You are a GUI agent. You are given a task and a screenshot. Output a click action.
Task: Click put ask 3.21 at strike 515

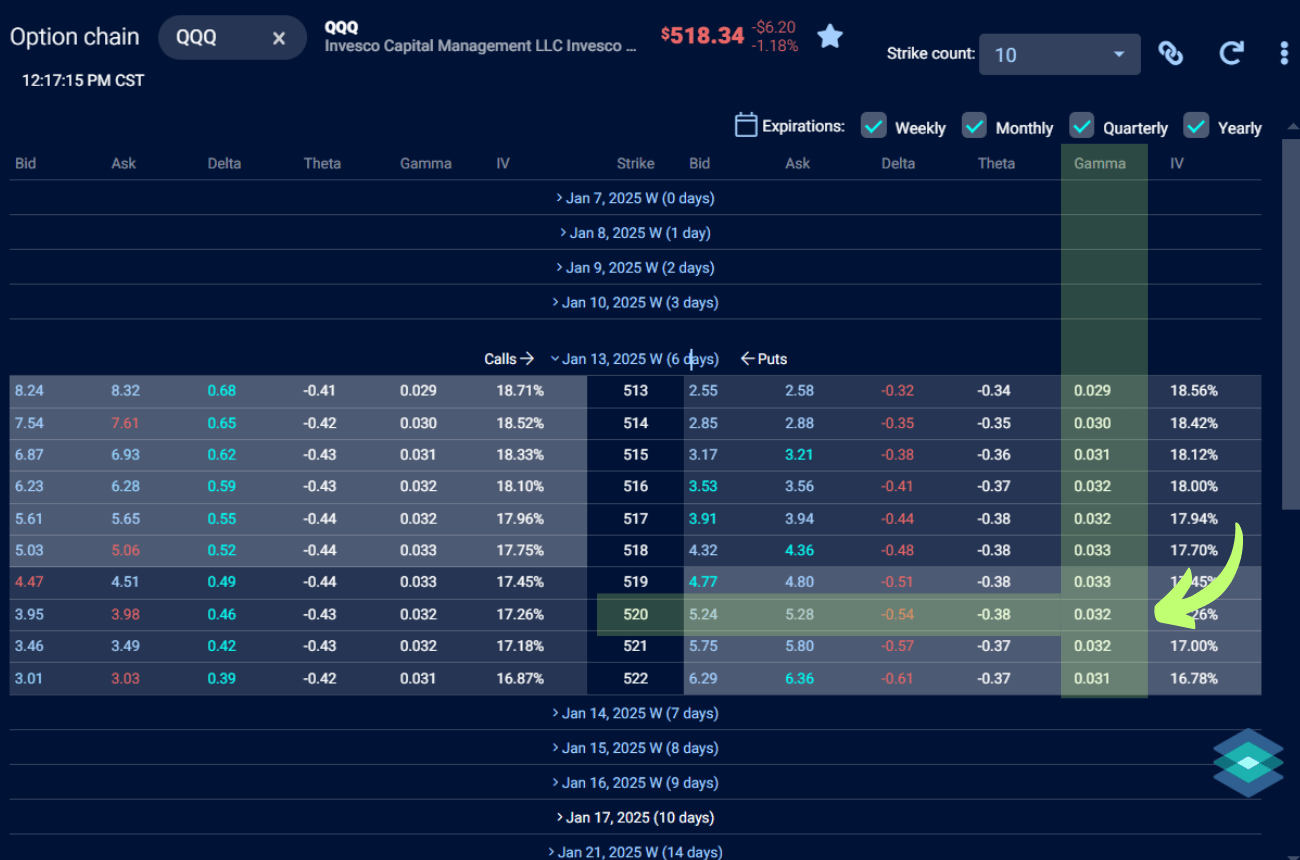pos(799,455)
